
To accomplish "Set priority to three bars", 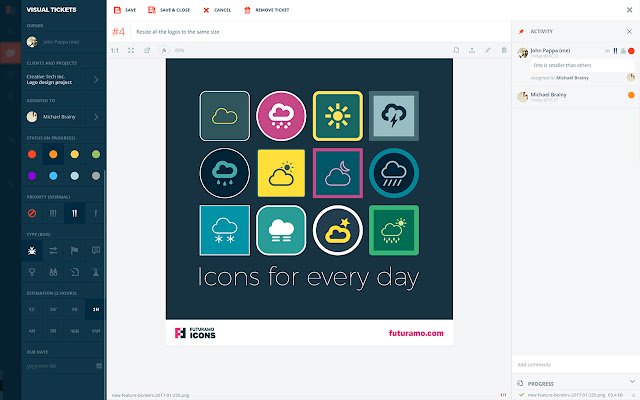I will 53,213.
